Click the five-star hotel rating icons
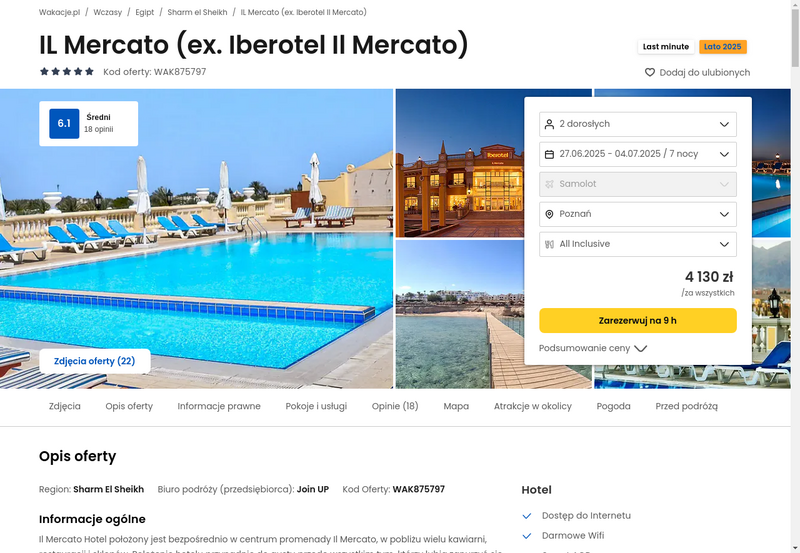 click(67, 71)
